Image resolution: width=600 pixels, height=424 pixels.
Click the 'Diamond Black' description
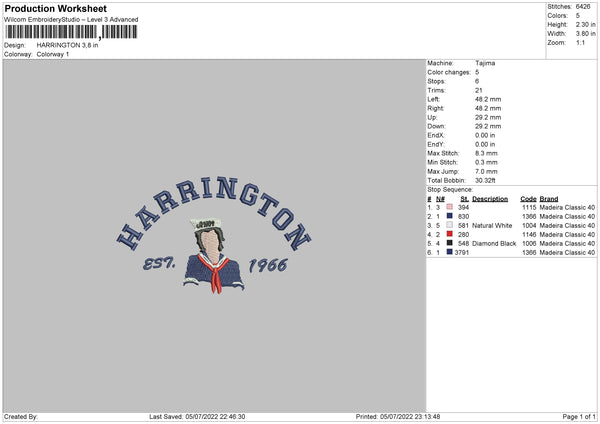494,243
